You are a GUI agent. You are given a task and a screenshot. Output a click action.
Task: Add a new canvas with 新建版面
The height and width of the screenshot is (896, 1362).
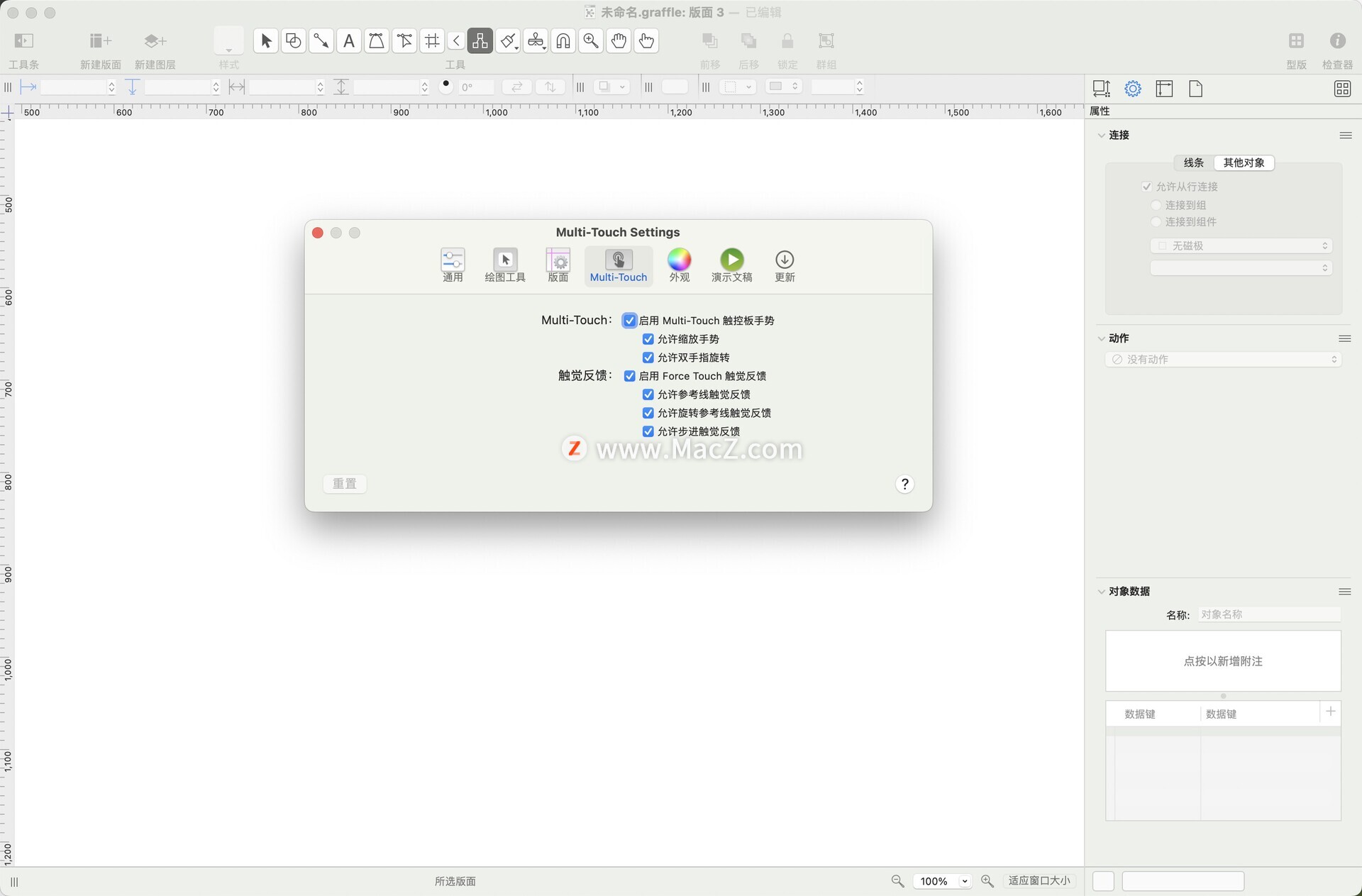pyautogui.click(x=100, y=41)
